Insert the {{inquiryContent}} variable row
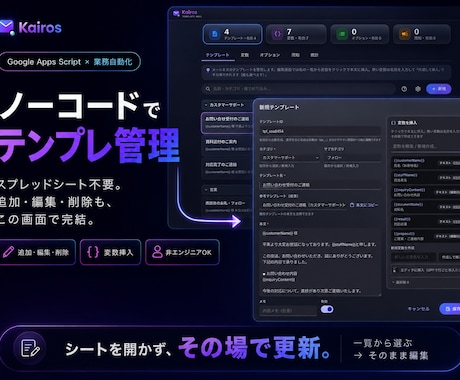The height and width of the screenshot is (380, 460). (425, 192)
